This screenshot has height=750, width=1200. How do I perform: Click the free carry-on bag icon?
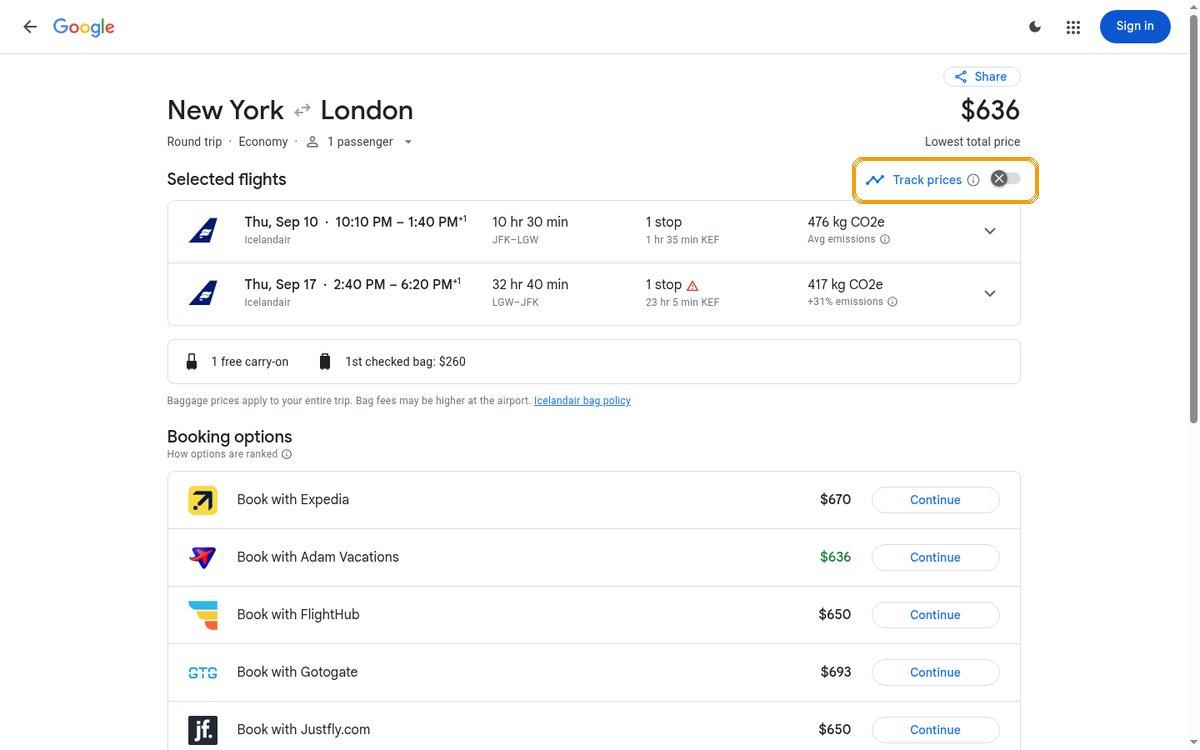click(192, 362)
